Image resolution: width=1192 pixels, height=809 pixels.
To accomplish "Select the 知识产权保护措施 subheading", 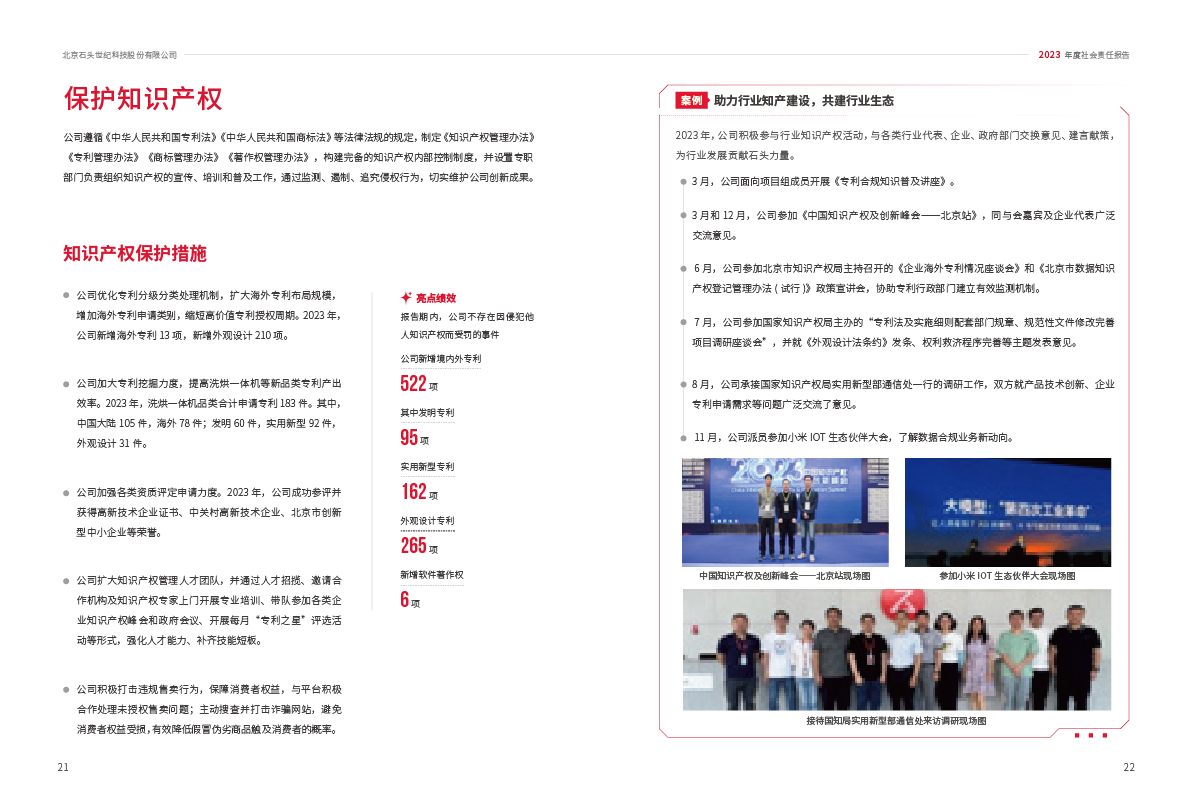I will [x=135, y=254].
